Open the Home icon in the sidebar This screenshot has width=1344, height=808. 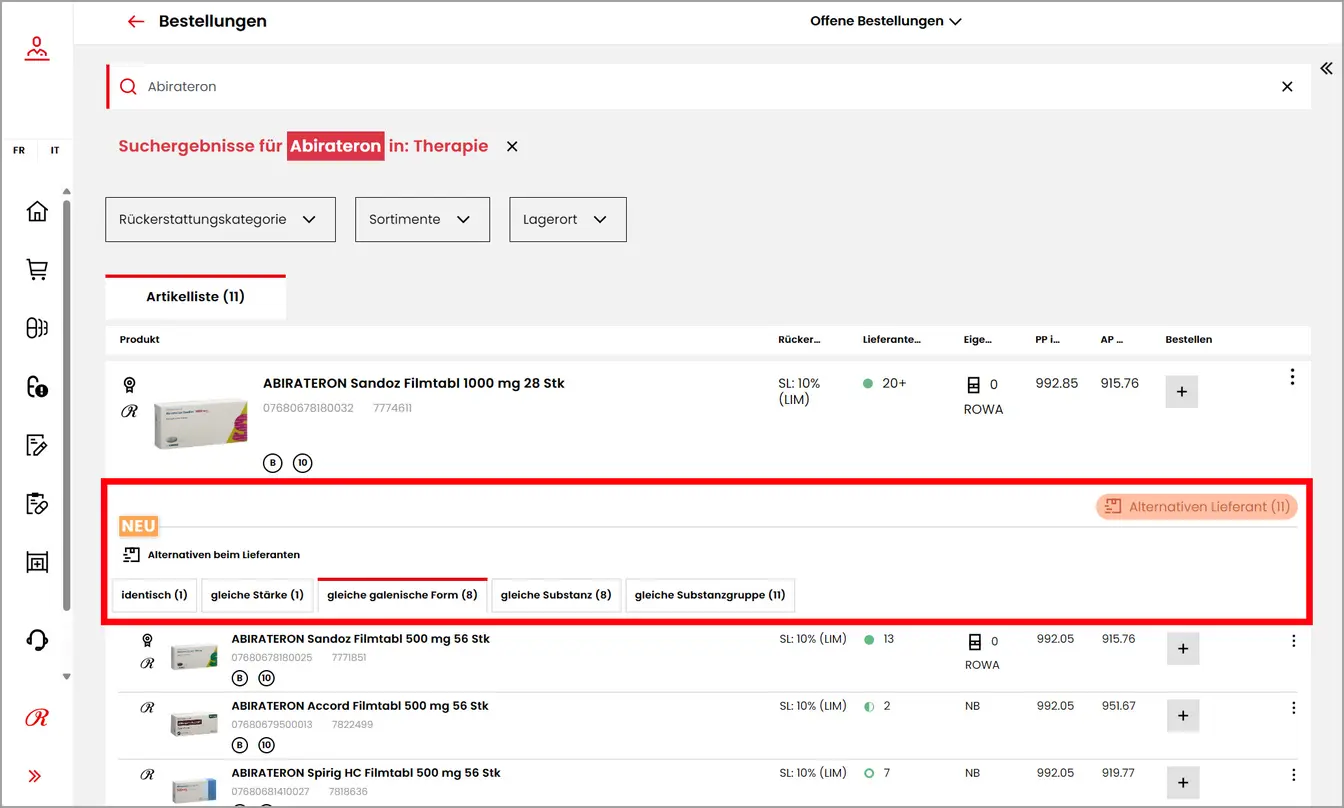tap(37, 211)
